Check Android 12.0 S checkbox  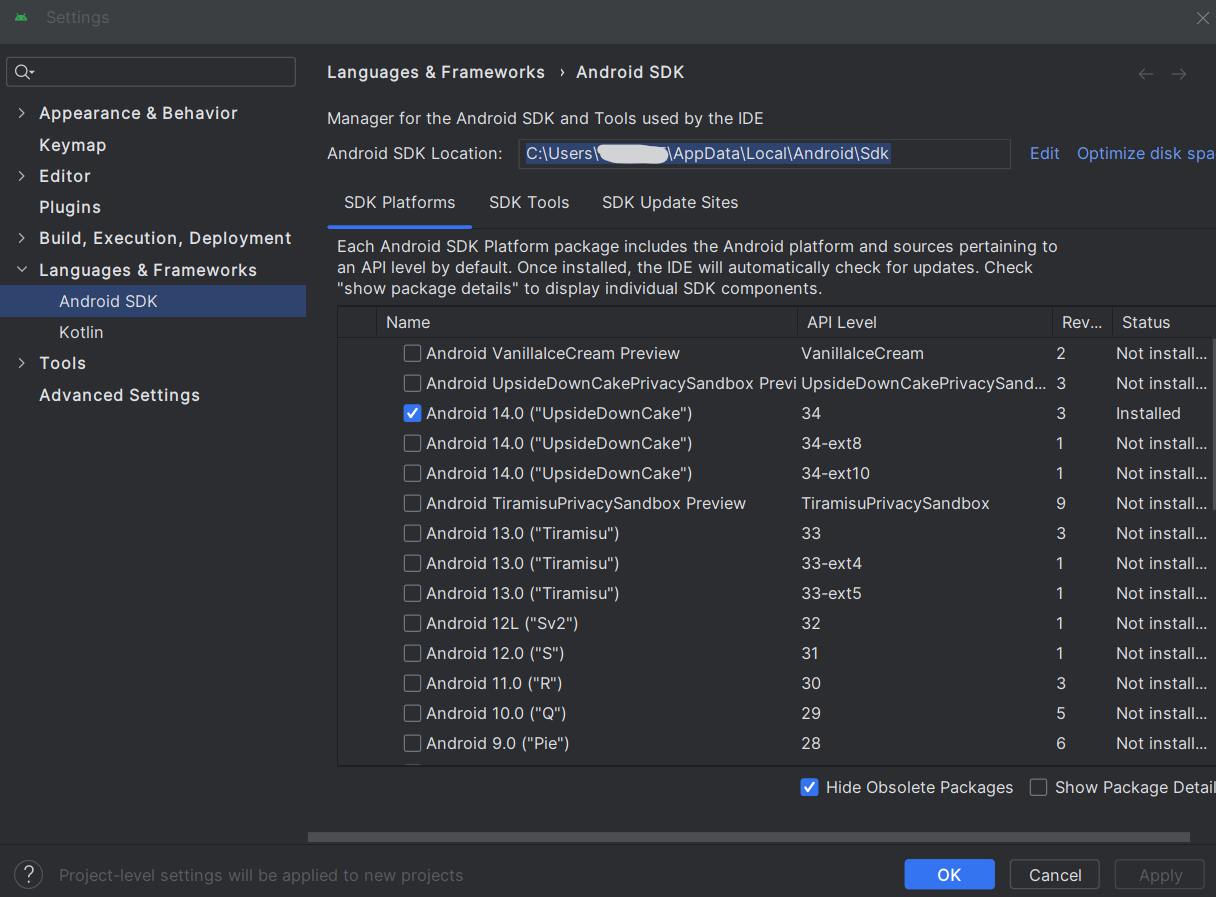[412, 653]
